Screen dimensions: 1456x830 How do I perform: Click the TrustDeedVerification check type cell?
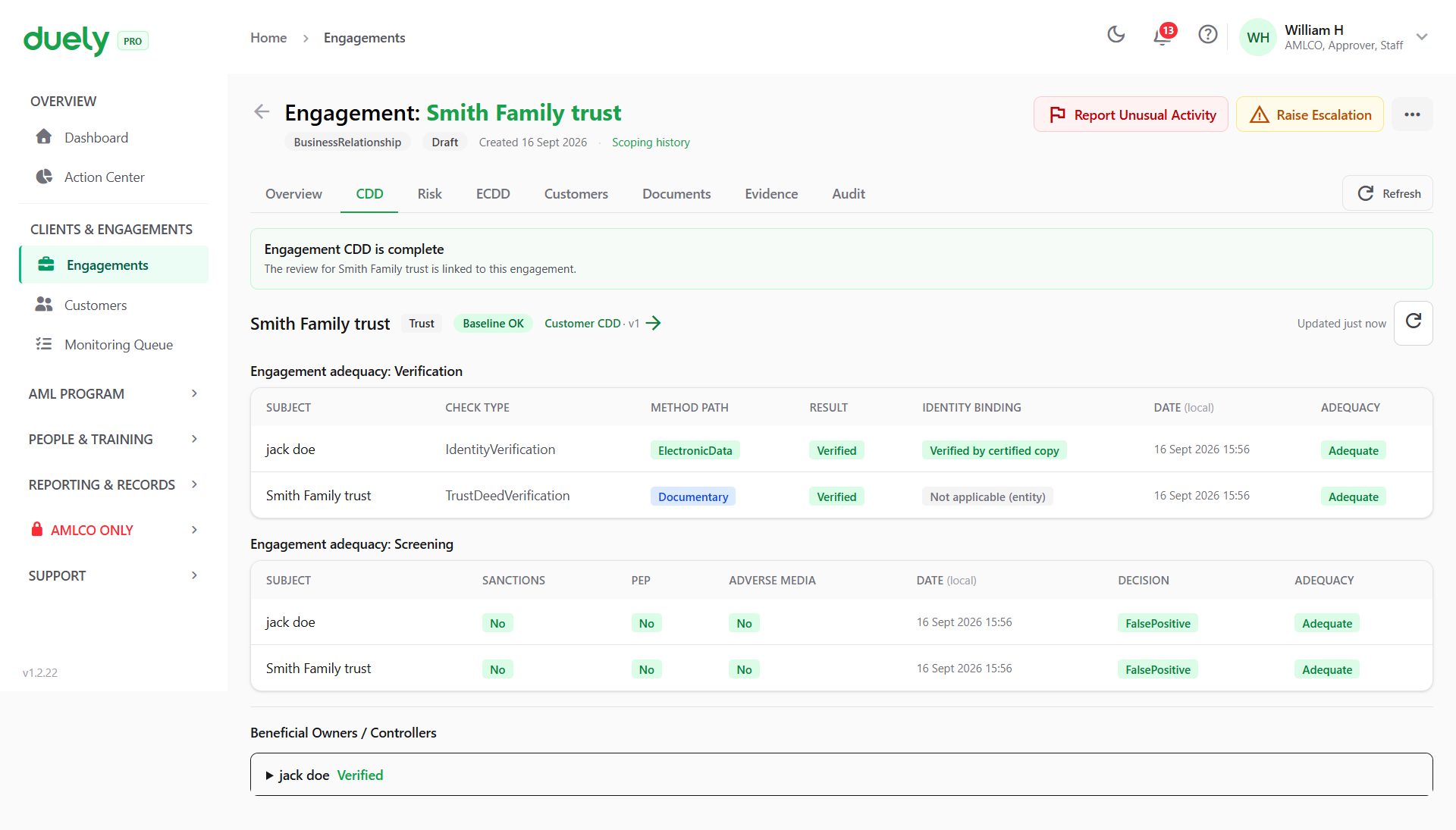coord(507,496)
